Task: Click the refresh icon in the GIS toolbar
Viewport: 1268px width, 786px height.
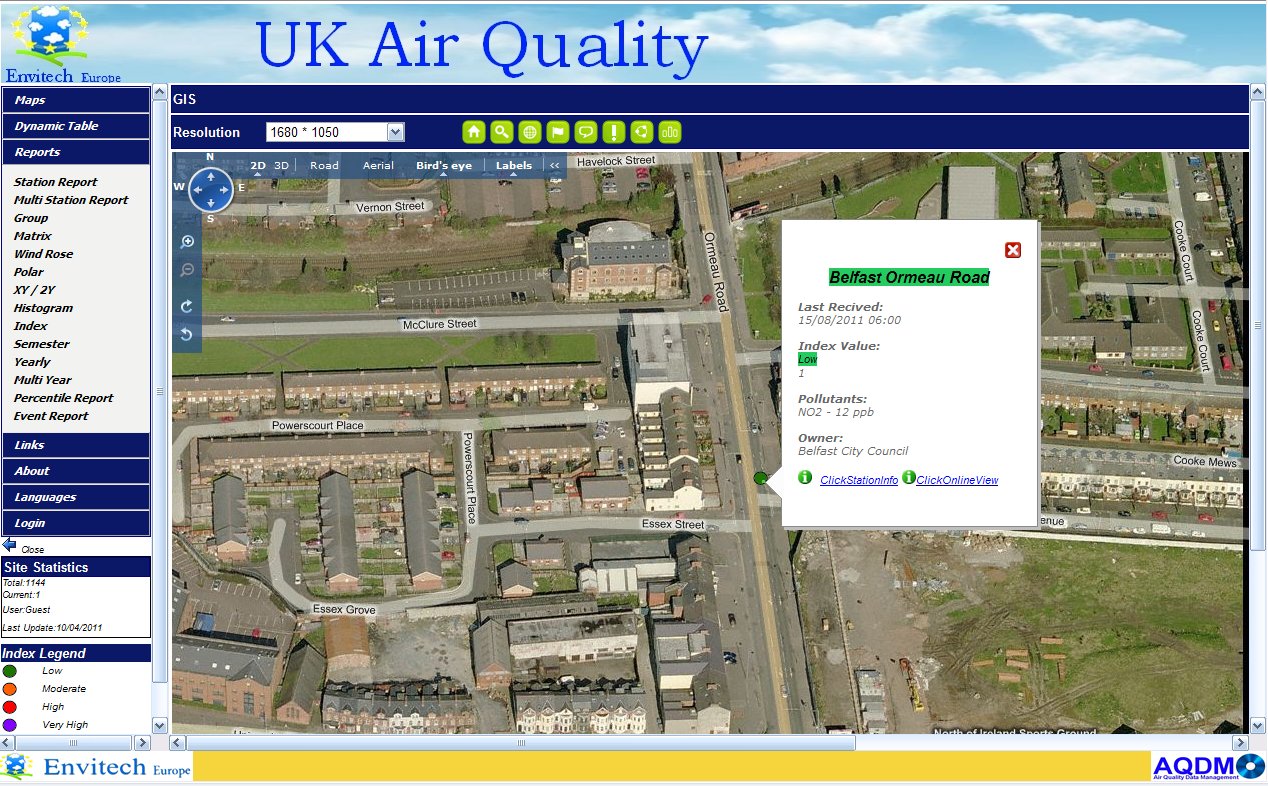Action: click(x=640, y=131)
